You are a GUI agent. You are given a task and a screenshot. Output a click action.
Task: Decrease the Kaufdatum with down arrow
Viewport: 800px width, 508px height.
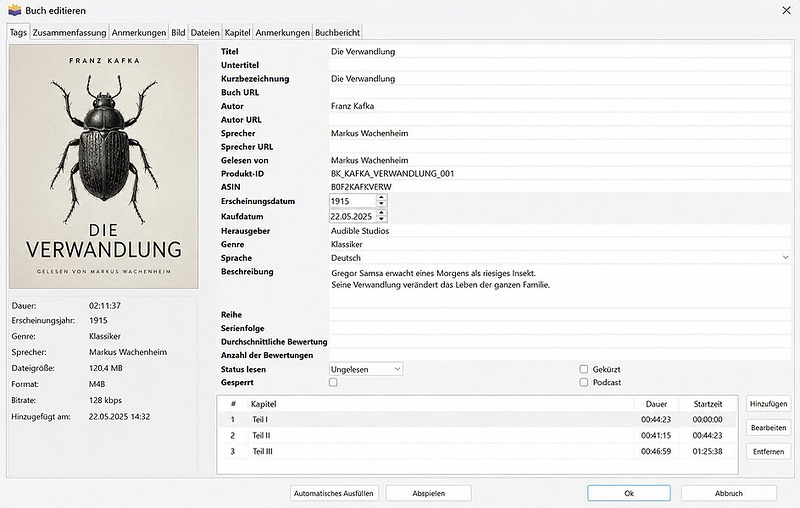[x=381, y=219]
